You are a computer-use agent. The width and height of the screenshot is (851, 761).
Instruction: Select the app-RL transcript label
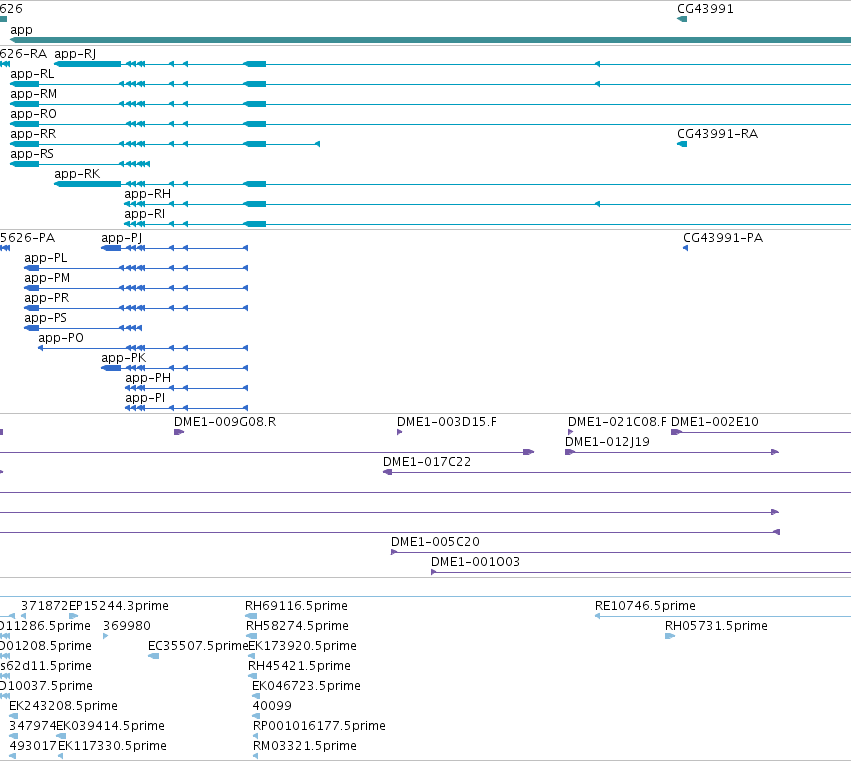[x=32, y=74]
